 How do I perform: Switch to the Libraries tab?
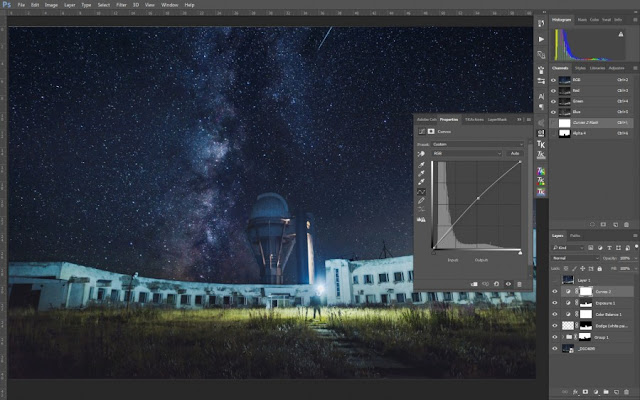pyautogui.click(x=597, y=68)
